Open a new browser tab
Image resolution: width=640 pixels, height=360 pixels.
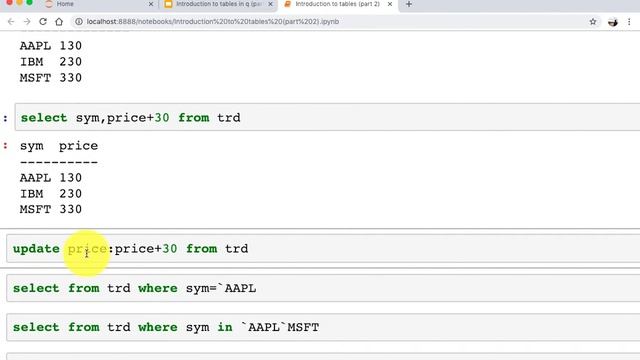coord(409,4)
